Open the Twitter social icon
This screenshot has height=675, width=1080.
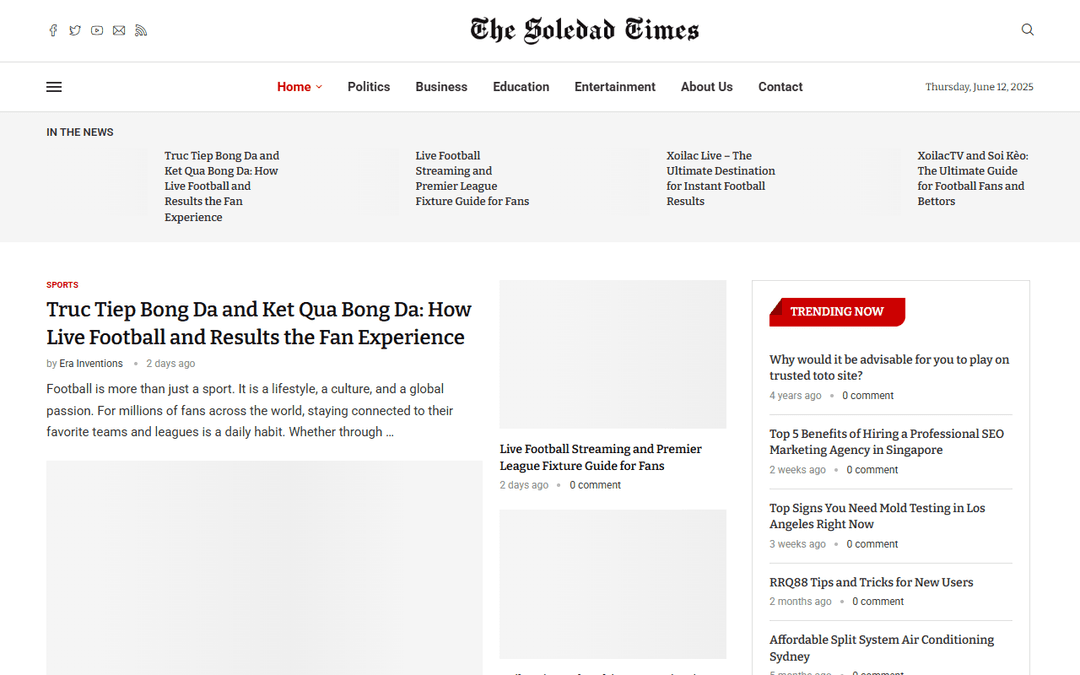(x=75, y=30)
